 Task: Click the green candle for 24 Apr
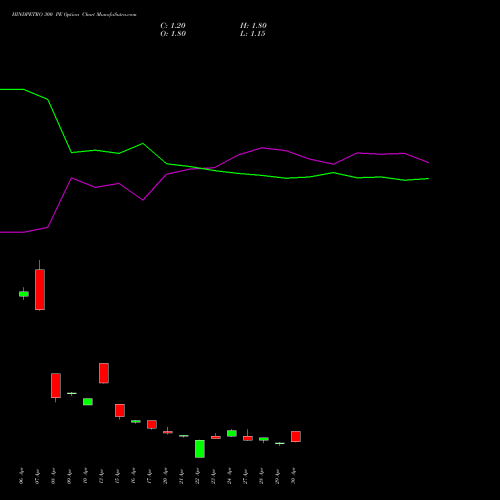[x=232, y=433]
